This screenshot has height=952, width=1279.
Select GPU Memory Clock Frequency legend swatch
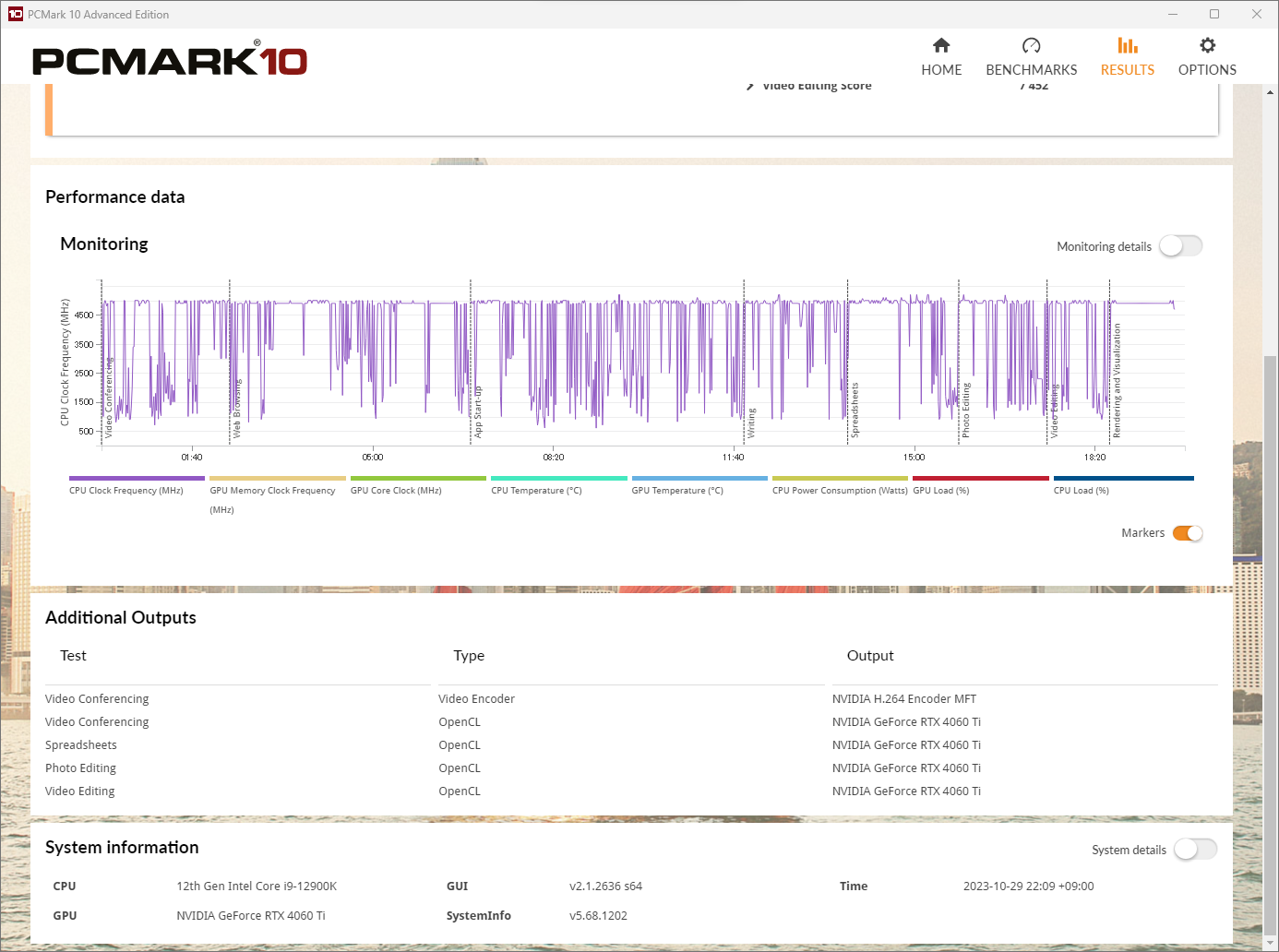click(278, 478)
